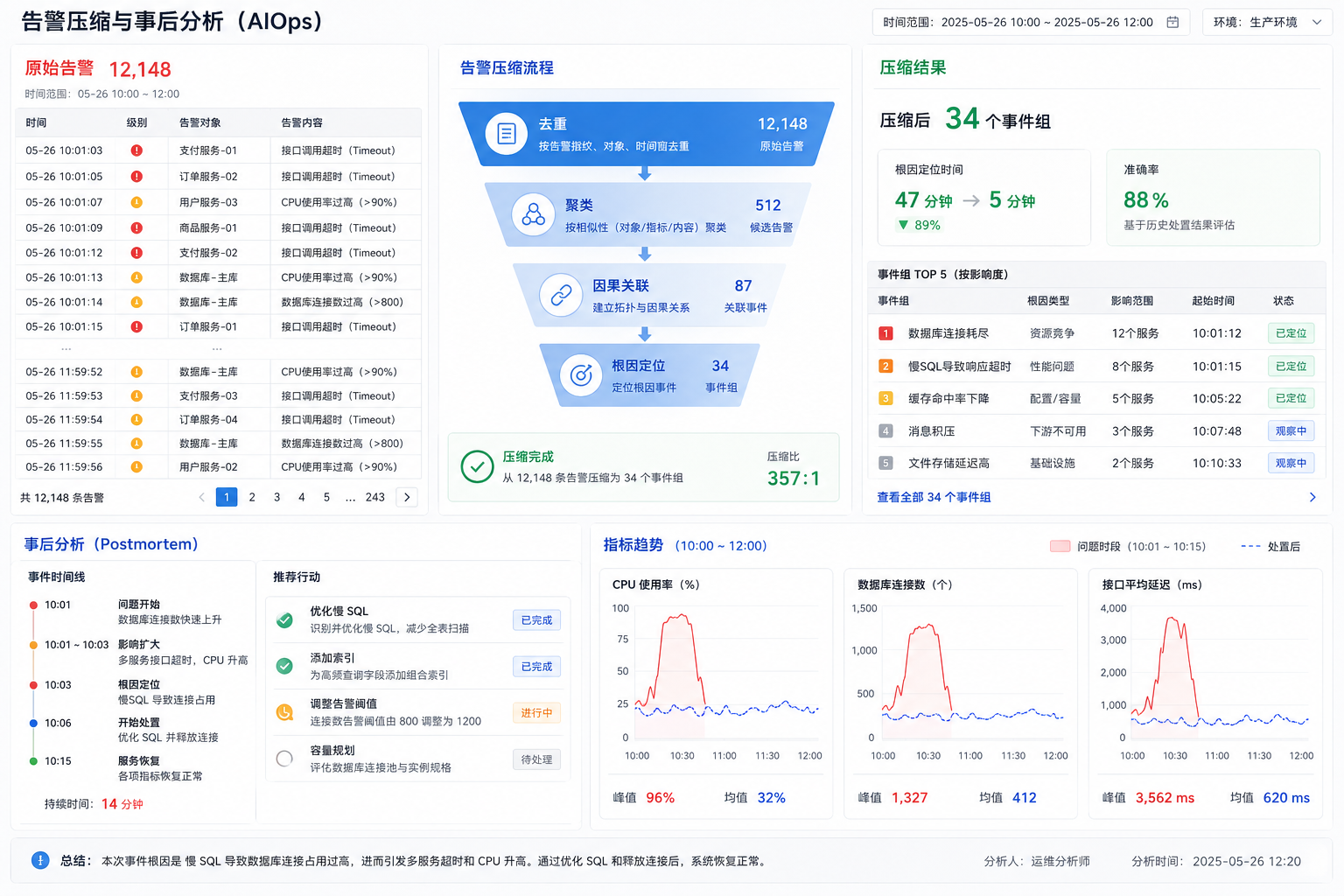Click rank 1 badge for 数据库连接耗尽
1344x896 pixels.
tap(885, 333)
